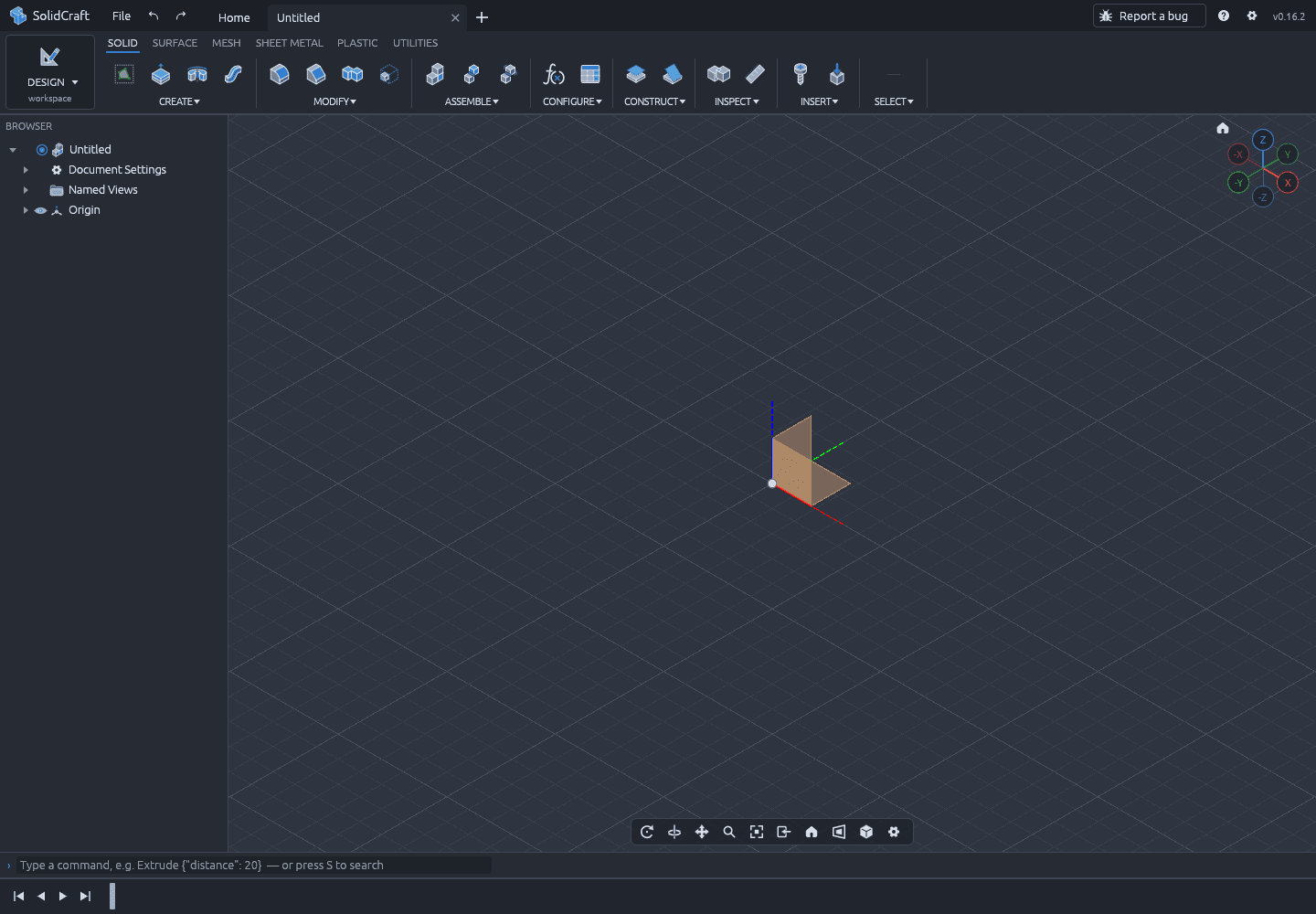
Task: Toggle perspective view in navigation bar
Action: [839, 832]
